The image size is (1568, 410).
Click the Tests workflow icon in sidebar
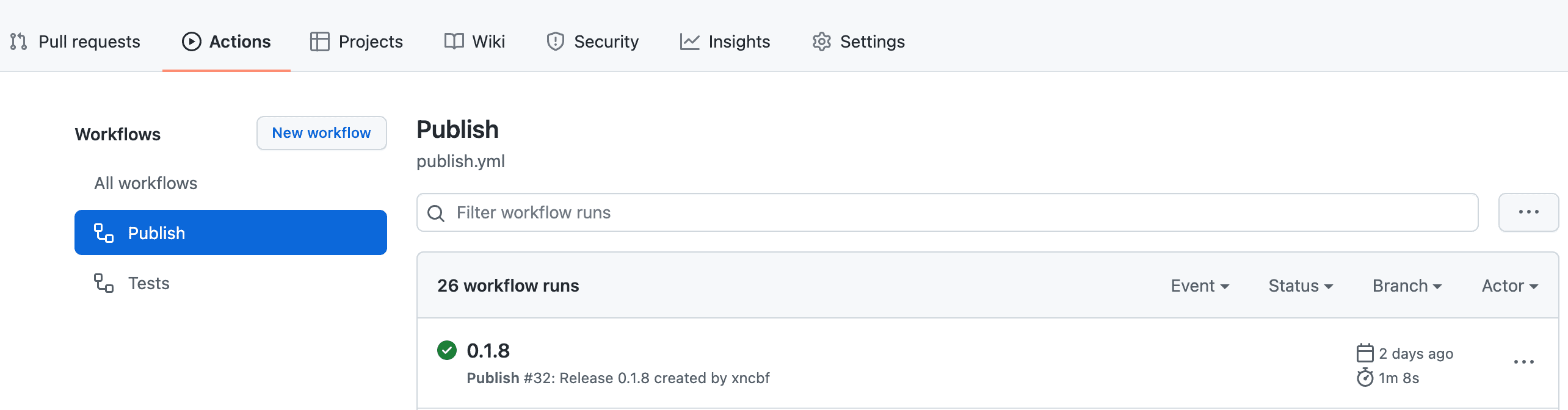104,283
